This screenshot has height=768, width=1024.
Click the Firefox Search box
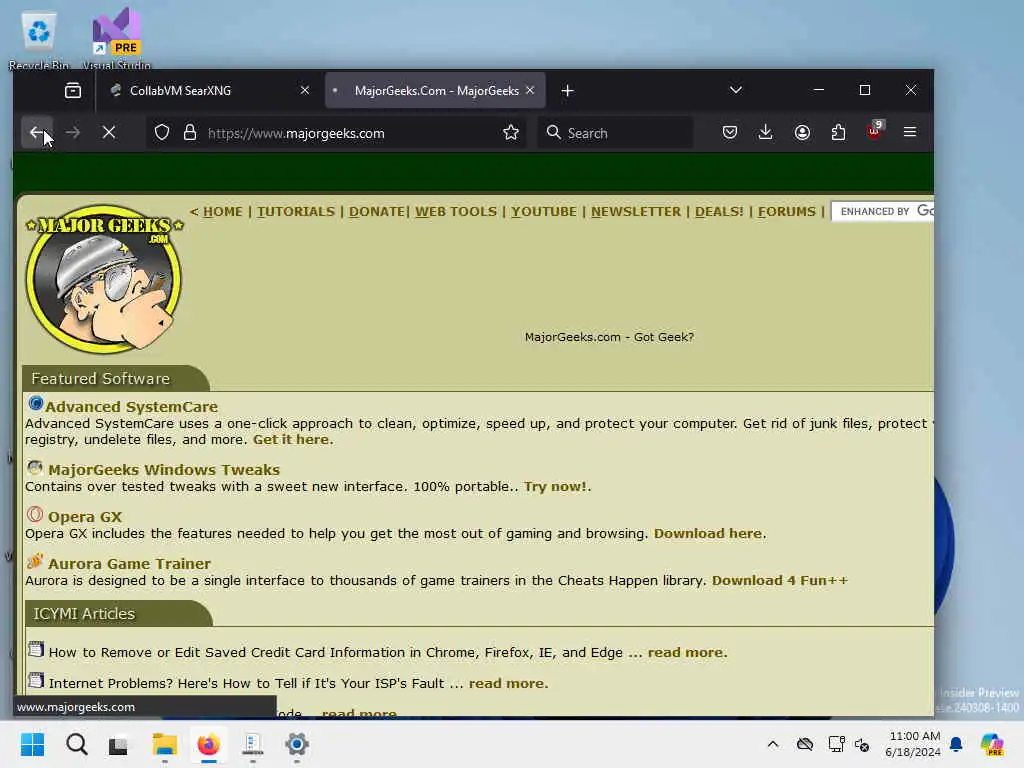point(615,133)
